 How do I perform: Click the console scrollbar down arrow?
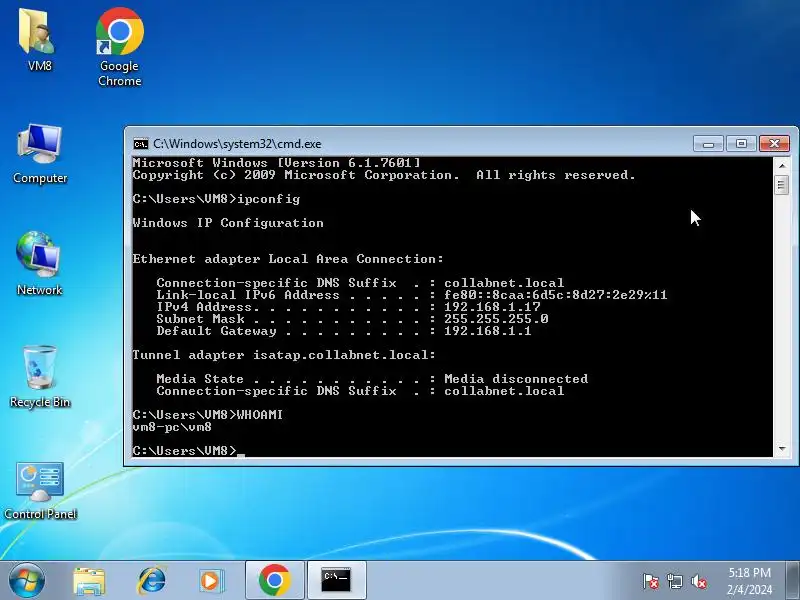pos(782,449)
